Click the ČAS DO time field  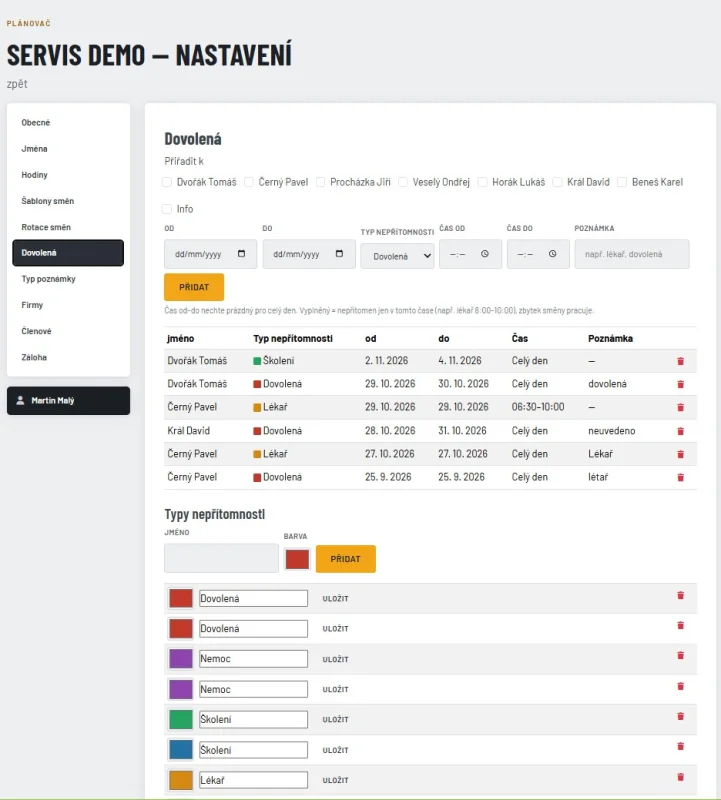click(x=538, y=254)
